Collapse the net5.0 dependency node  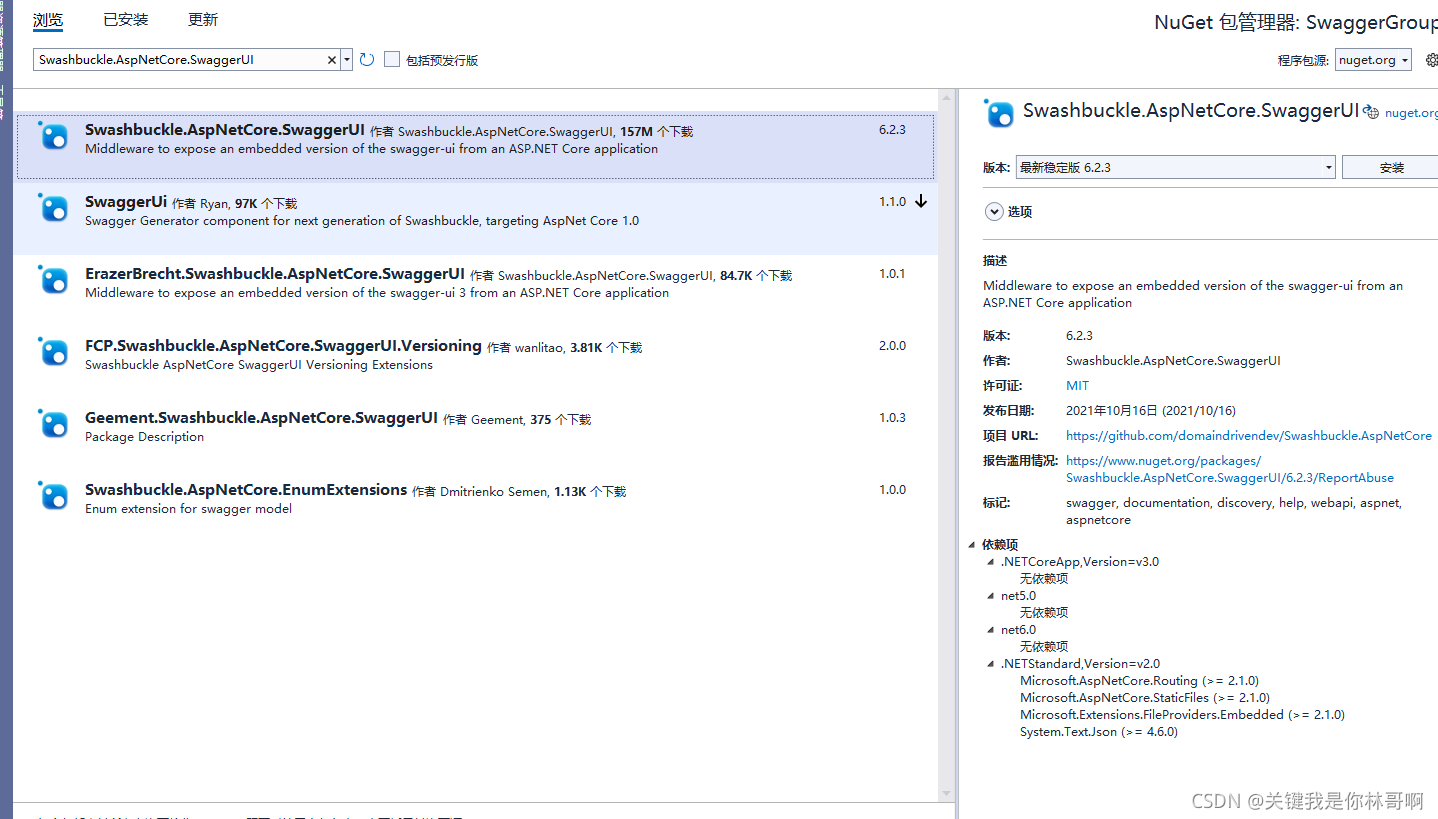coord(991,596)
